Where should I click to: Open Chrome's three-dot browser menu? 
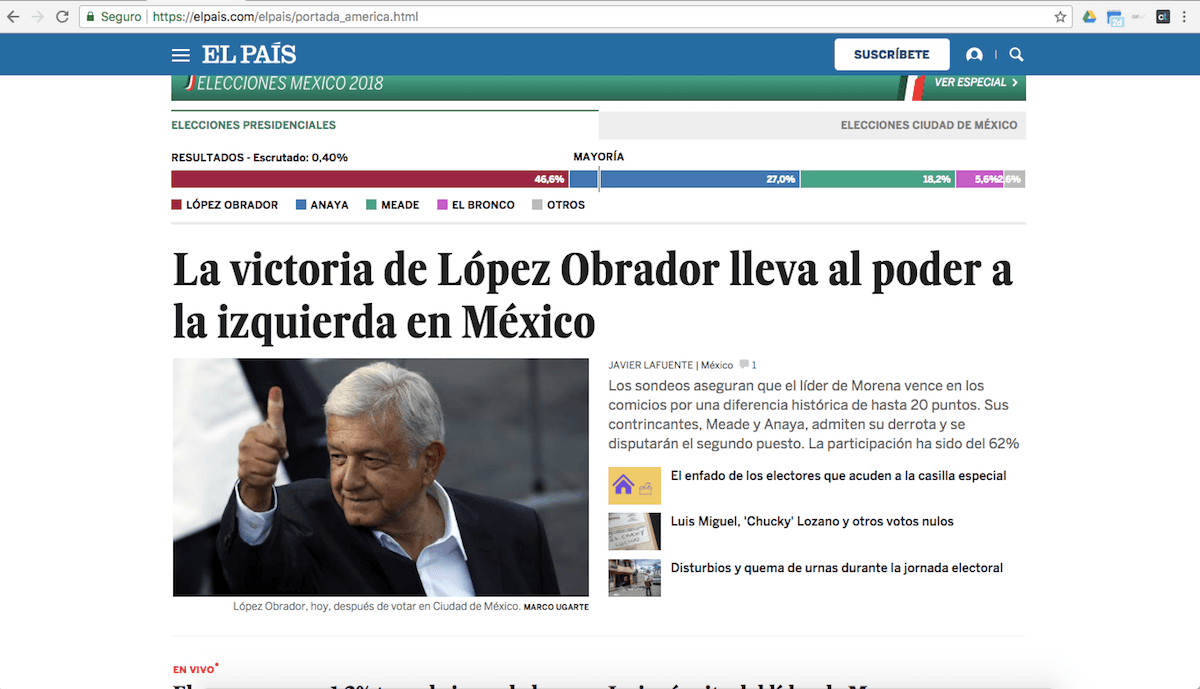(x=1186, y=16)
